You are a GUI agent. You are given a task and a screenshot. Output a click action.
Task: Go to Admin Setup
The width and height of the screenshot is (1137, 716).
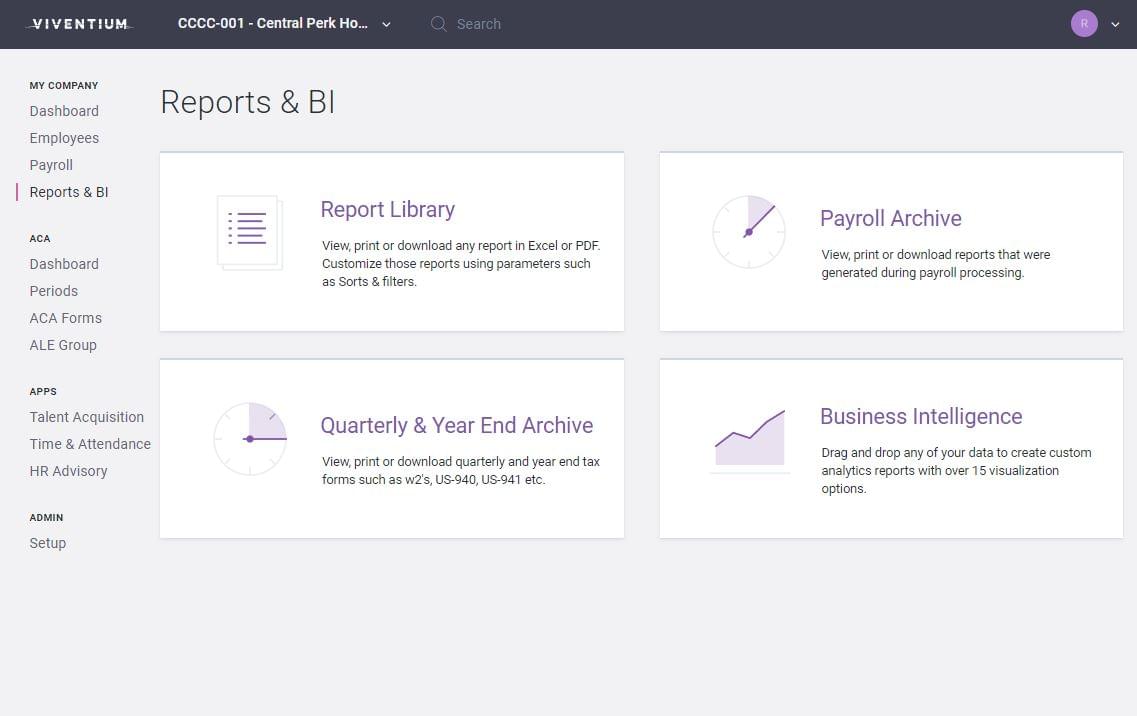tap(48, 543)
